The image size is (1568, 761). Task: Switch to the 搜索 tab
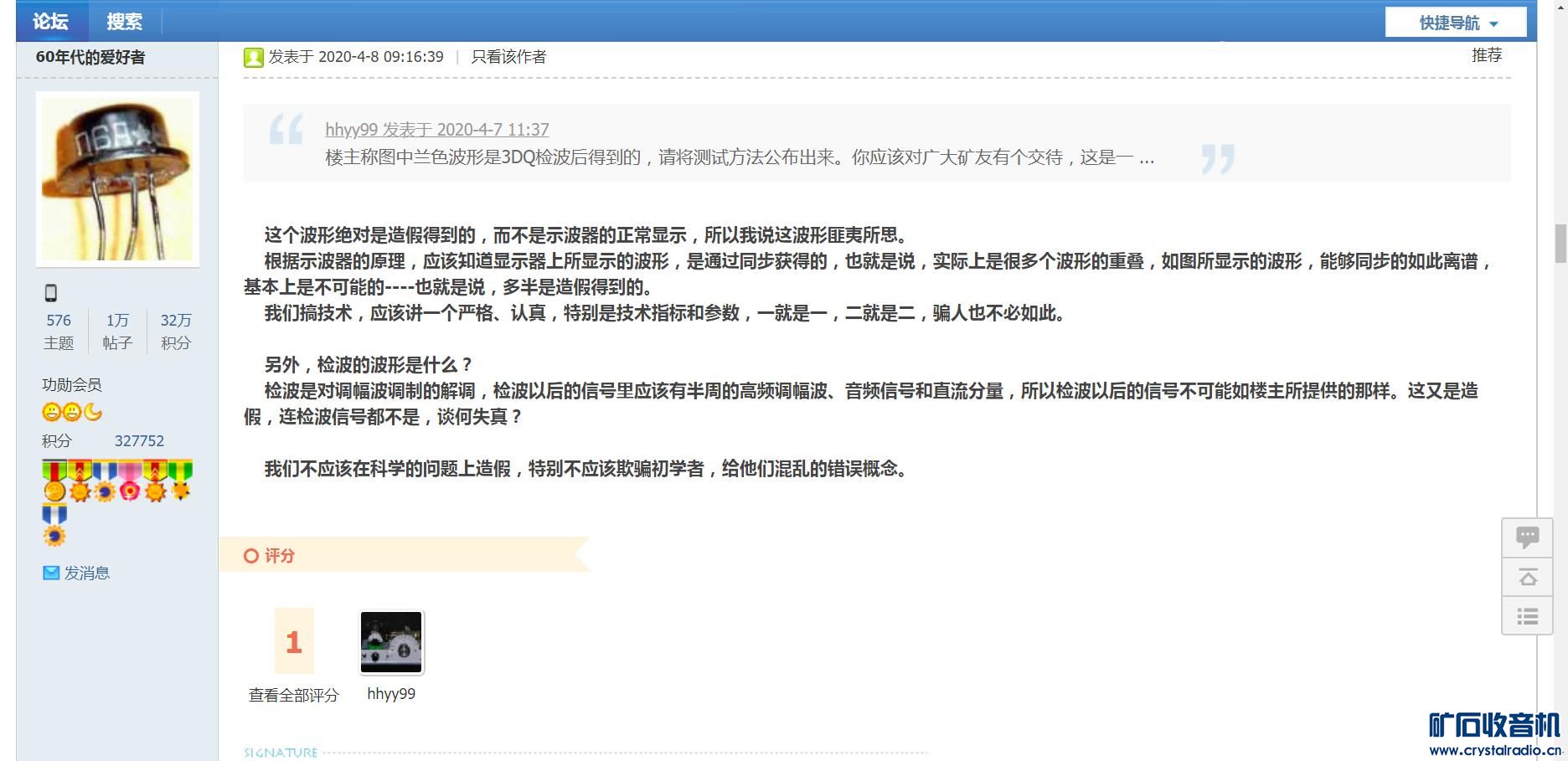pyautogui.click(x=124, y=22)
